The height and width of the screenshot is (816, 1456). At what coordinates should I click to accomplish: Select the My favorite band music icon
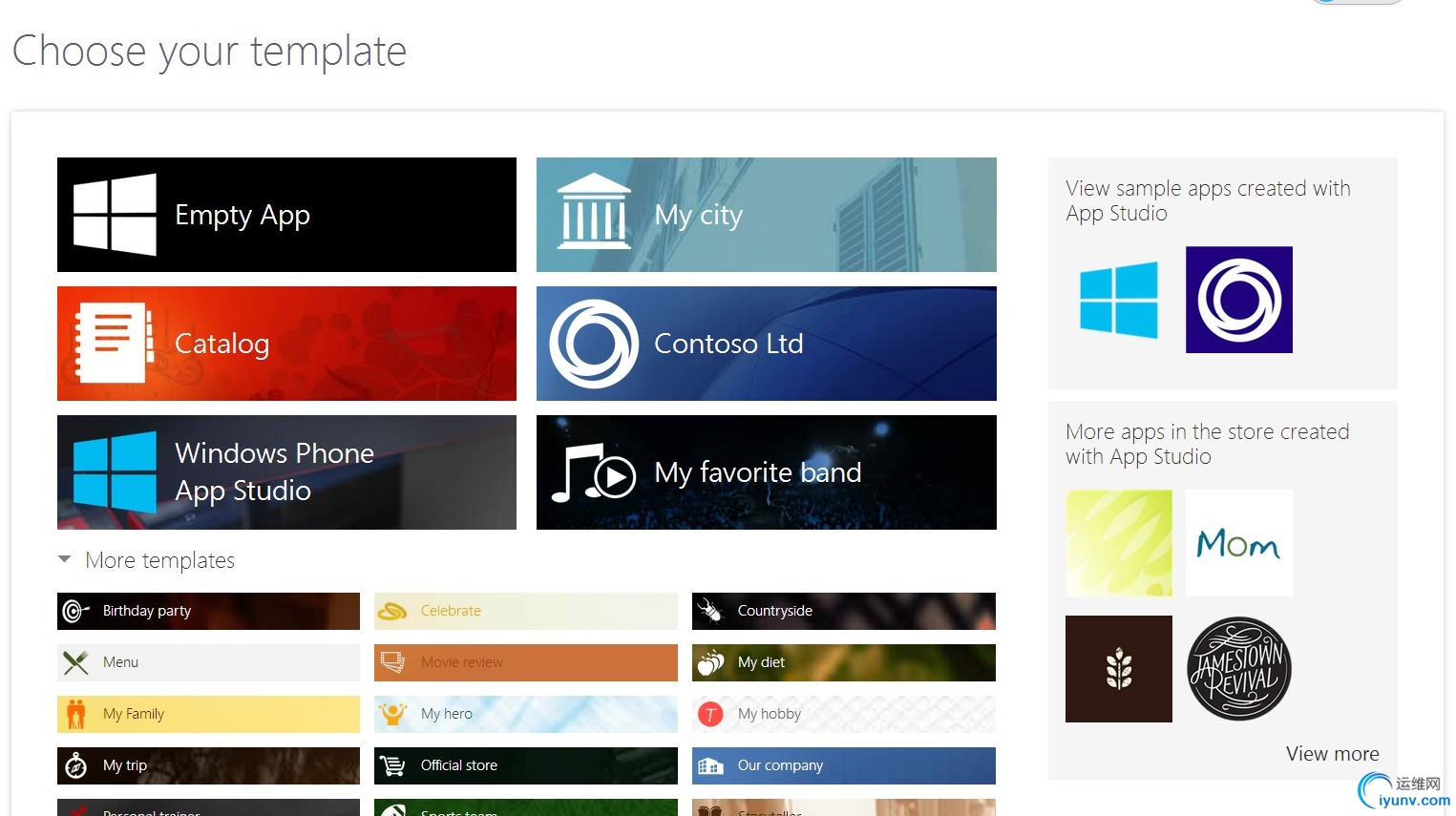(x=594, y=472)
